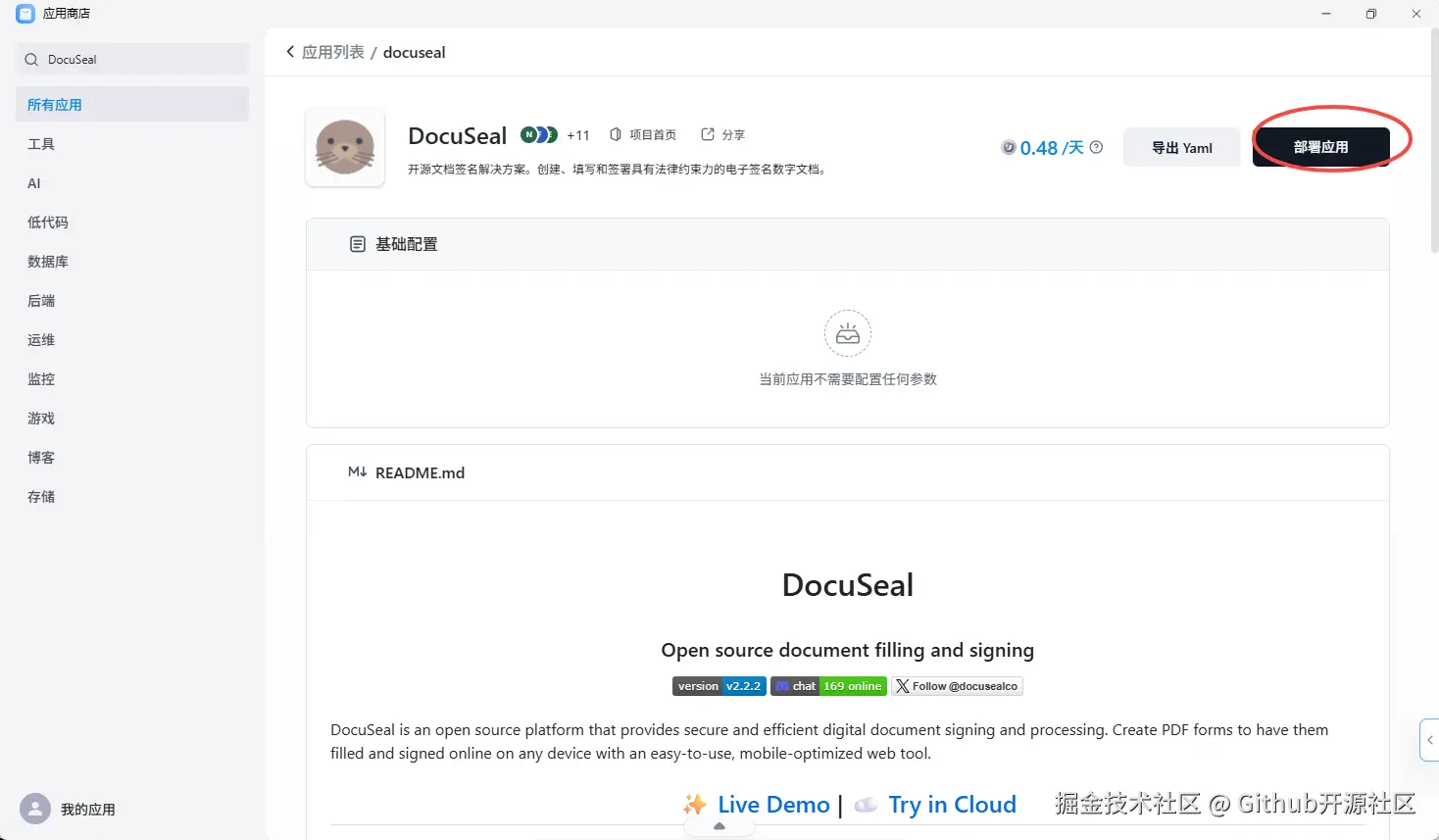Focus the DocuSeal search field
1439x840 pixels.
(x=132, y=59)
